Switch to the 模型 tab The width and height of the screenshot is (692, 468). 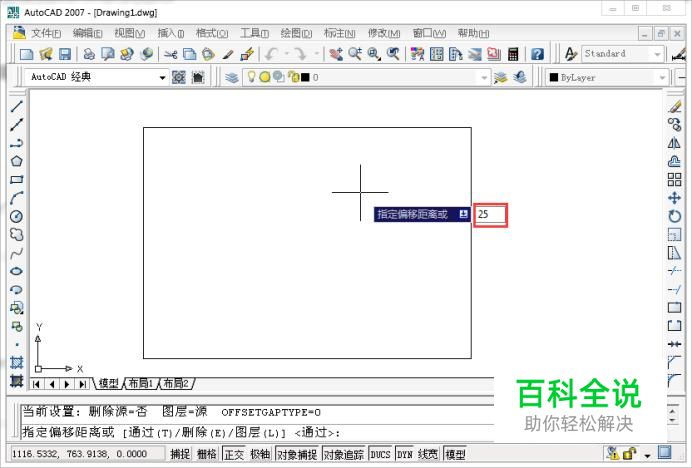(108, 383)
